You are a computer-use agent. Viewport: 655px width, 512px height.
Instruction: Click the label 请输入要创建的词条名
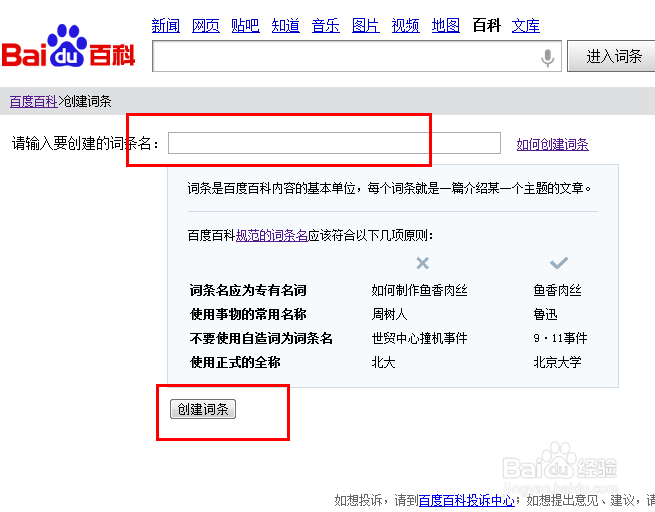point(86,143)
